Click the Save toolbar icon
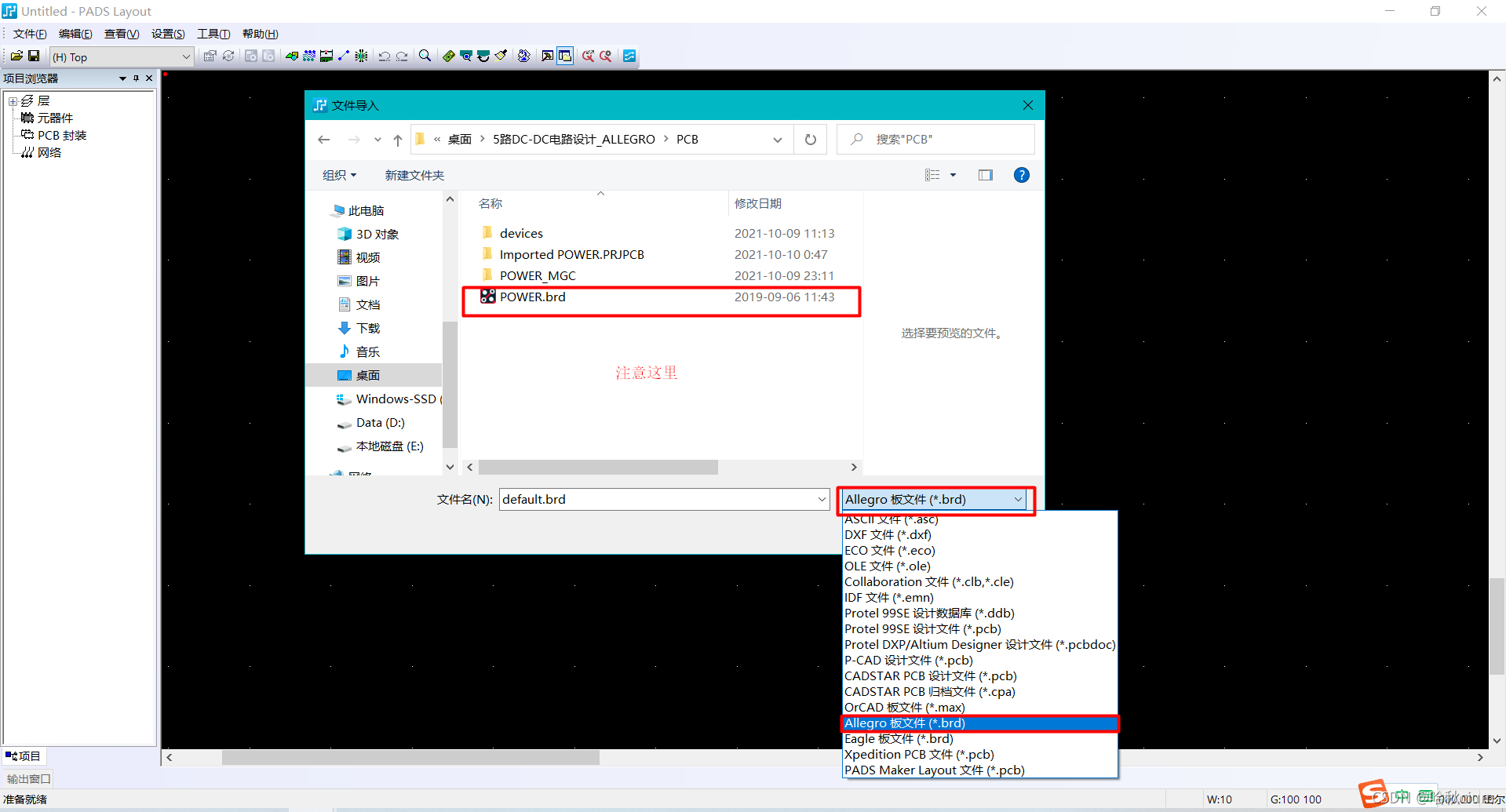The height and width of the screenshot is (812, 1506). 34,56
